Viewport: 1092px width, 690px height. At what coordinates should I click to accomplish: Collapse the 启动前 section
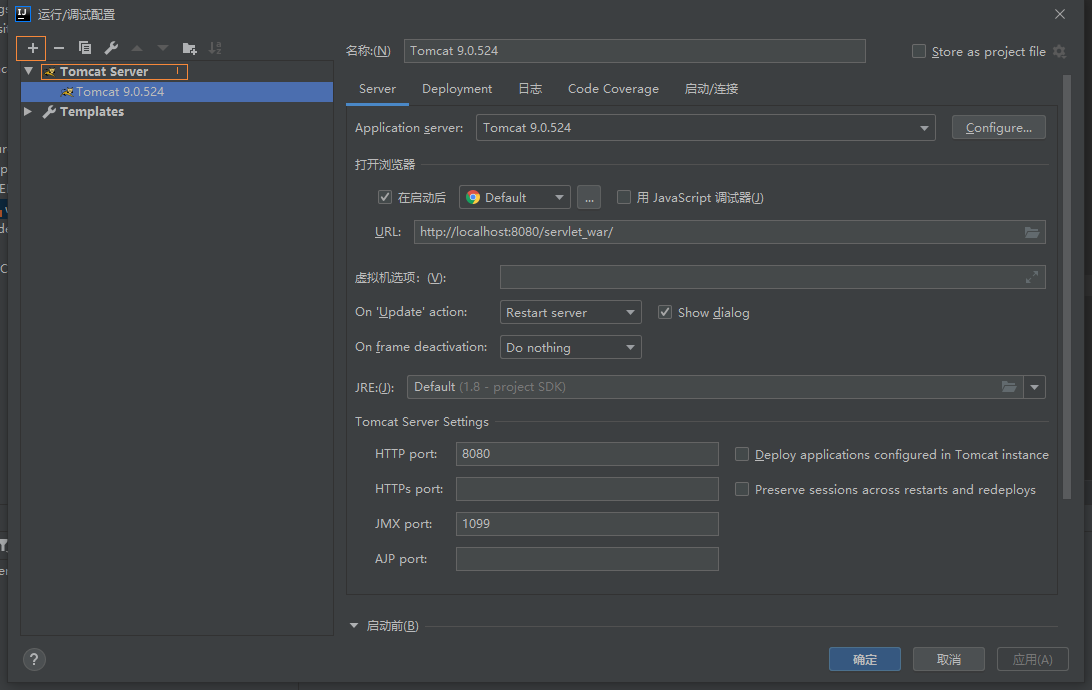click(x=354, y=625)
